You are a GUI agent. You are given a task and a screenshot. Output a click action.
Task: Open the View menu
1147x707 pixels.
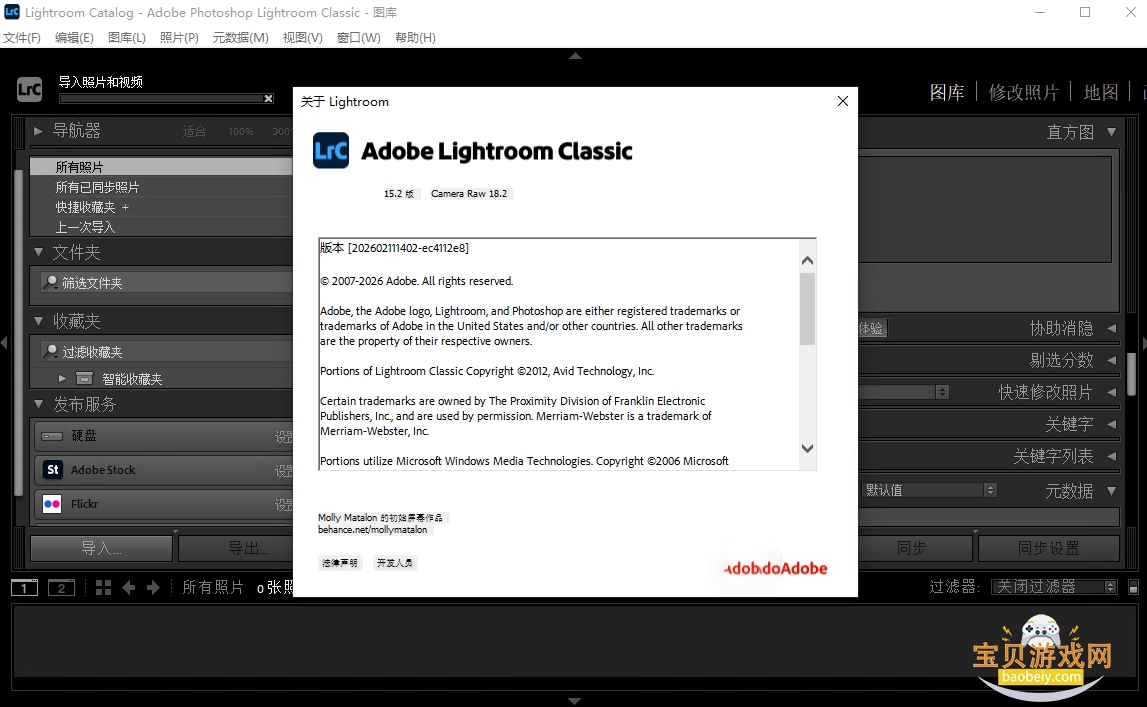point(303,37)
